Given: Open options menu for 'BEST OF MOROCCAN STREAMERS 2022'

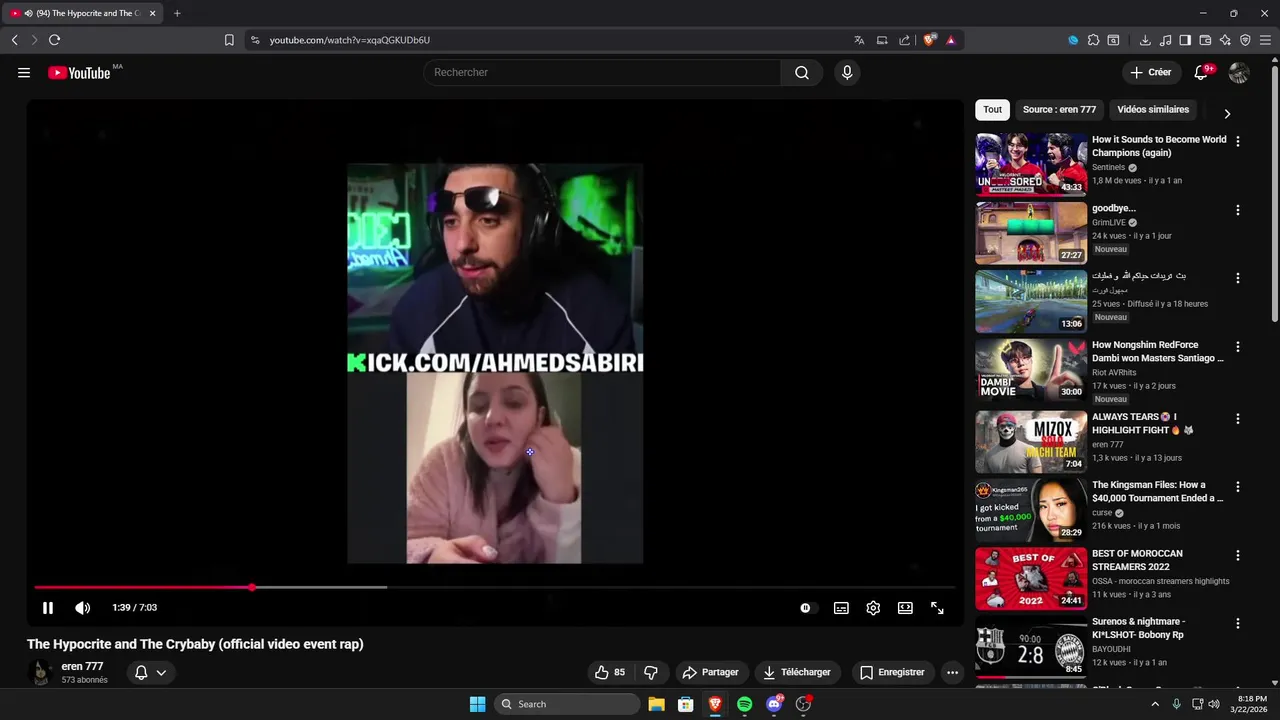Looking at the screenshot, I should click(1238, 555).
